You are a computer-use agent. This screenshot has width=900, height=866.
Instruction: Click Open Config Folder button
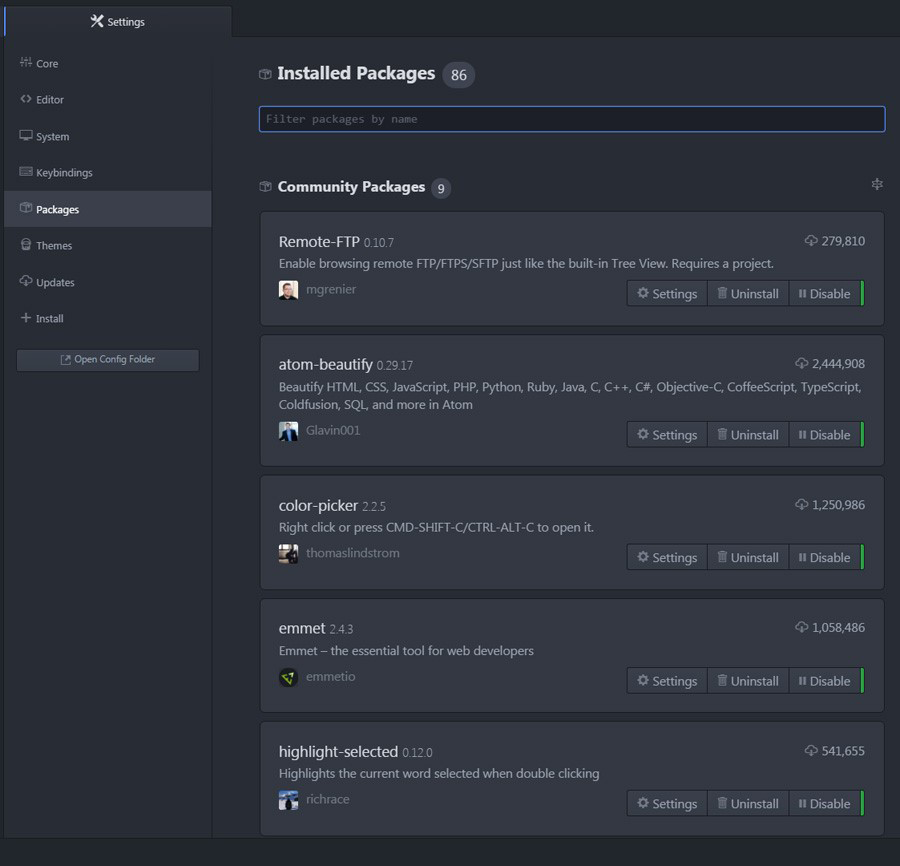pyautogui.click(x=108, y=360)
